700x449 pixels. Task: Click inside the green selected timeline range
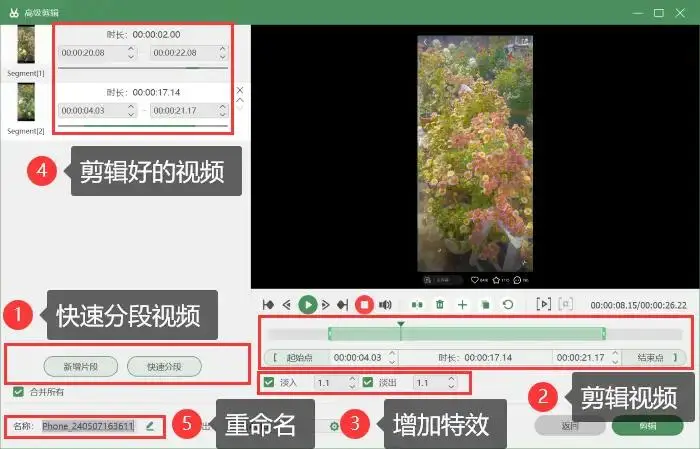click(467, 333)
